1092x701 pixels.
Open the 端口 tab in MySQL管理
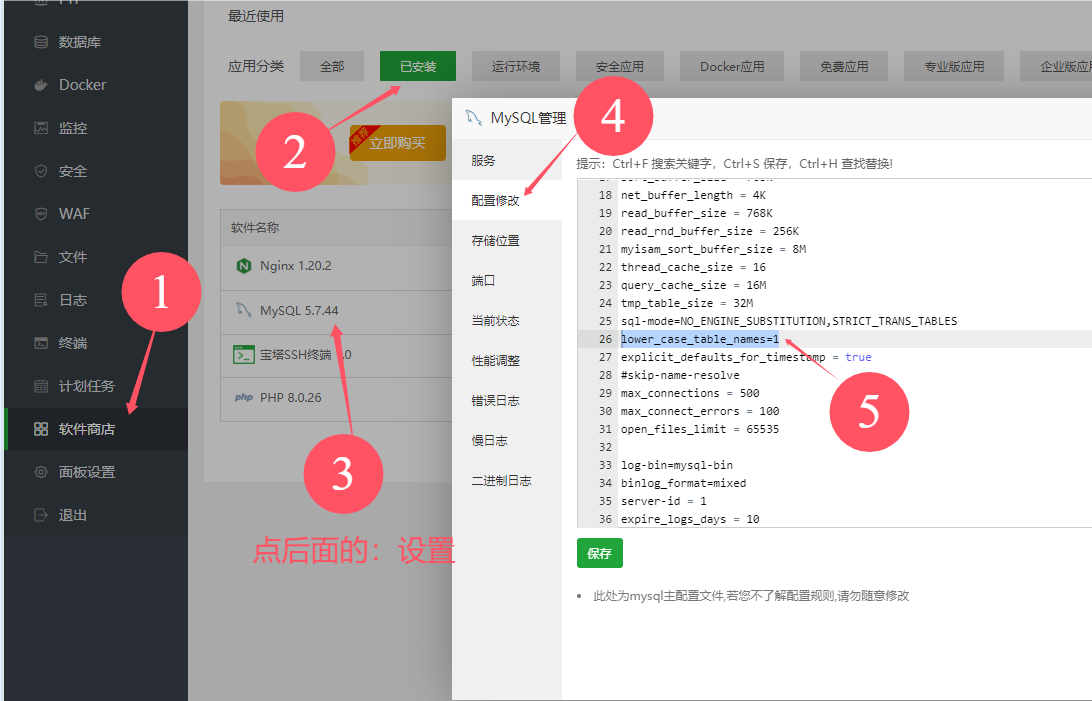point(507,281)
